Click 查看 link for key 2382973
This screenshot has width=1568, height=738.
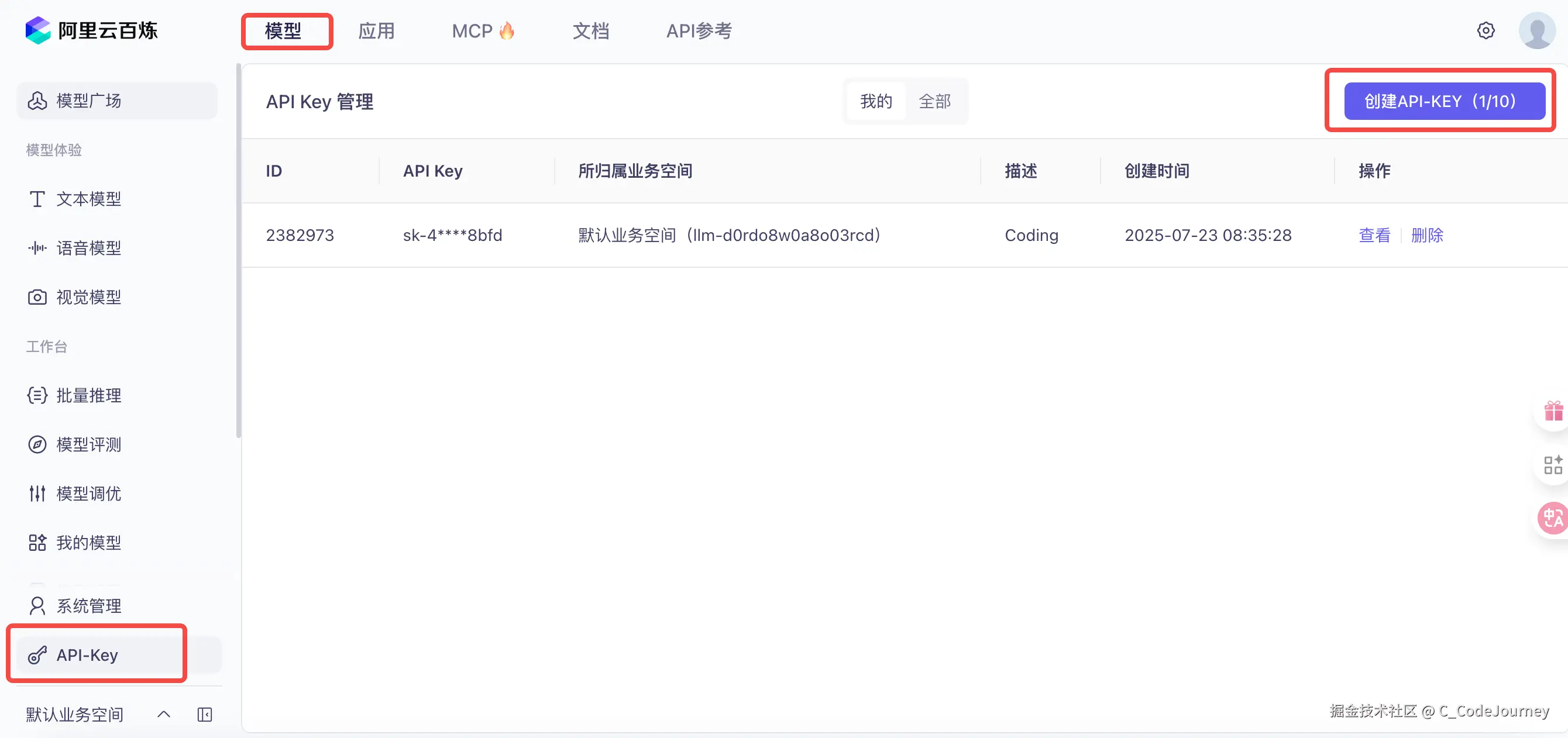1374,235
